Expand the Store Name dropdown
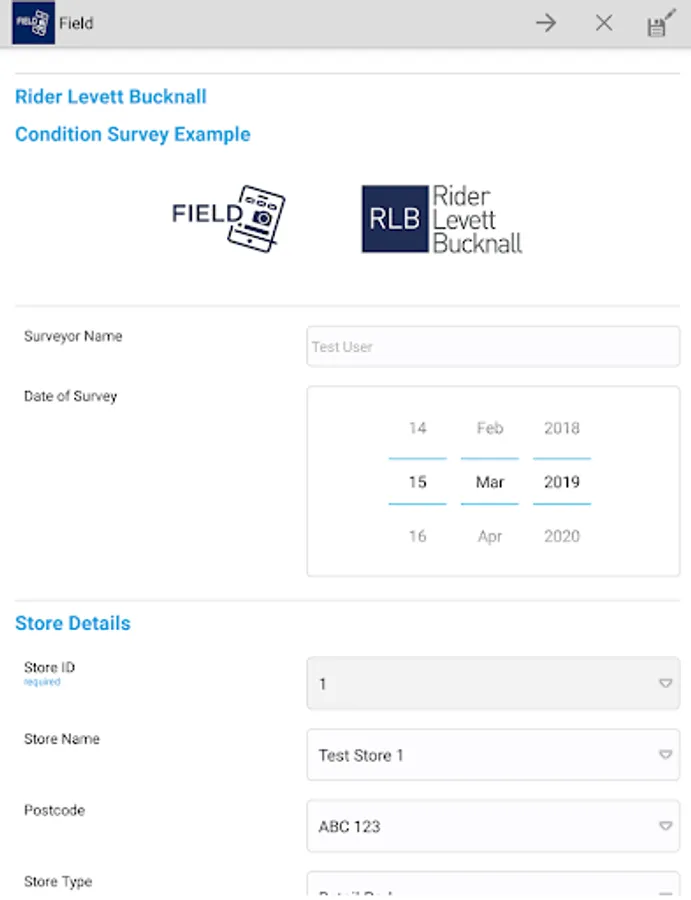 pyautogui.click(x=665, y=755)
